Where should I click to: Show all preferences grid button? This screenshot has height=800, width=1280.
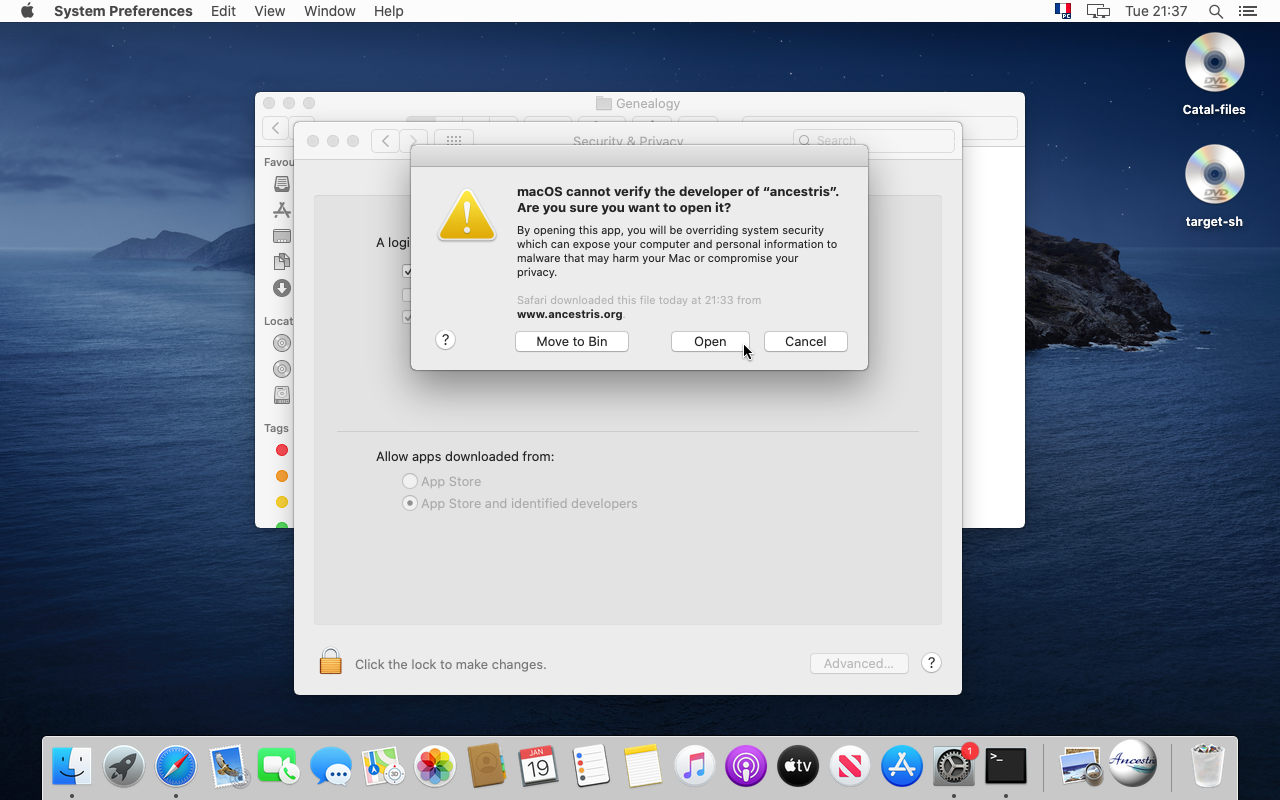(x=453, y=141)
